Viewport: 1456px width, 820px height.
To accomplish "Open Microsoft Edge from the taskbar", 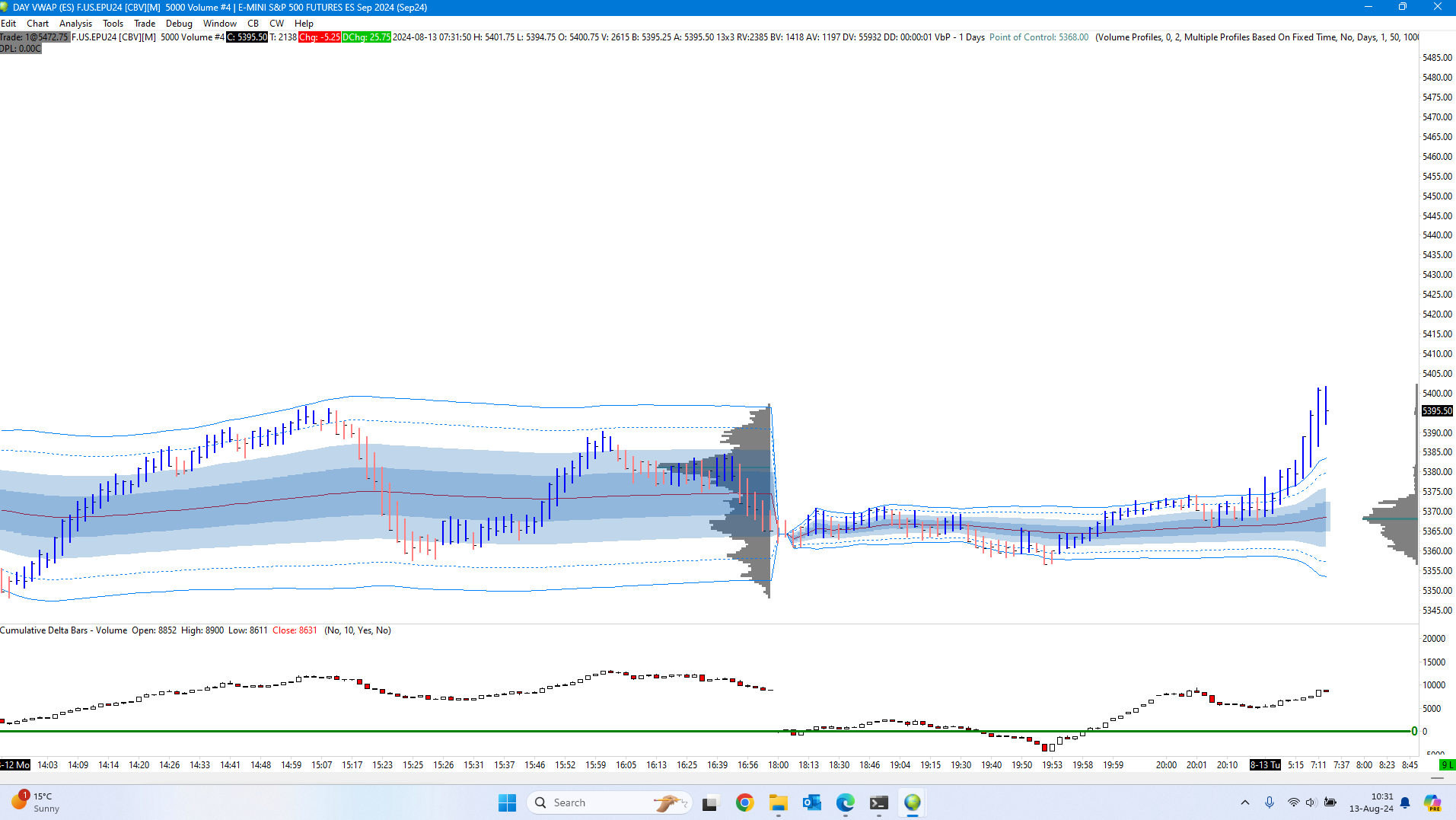I will pos(845,802).
